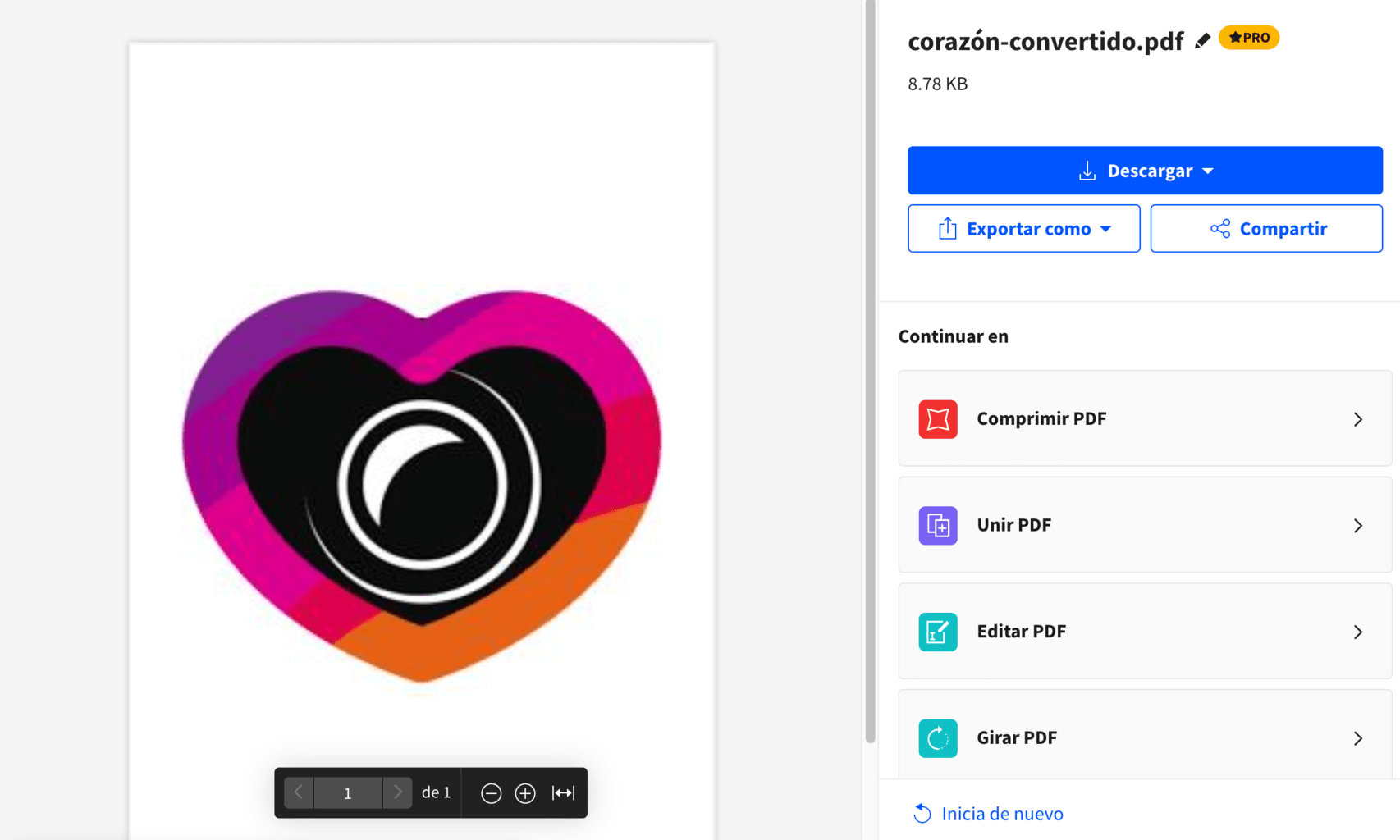Expand Unir PDF chevron arrow

click(x=1358, y=525)
